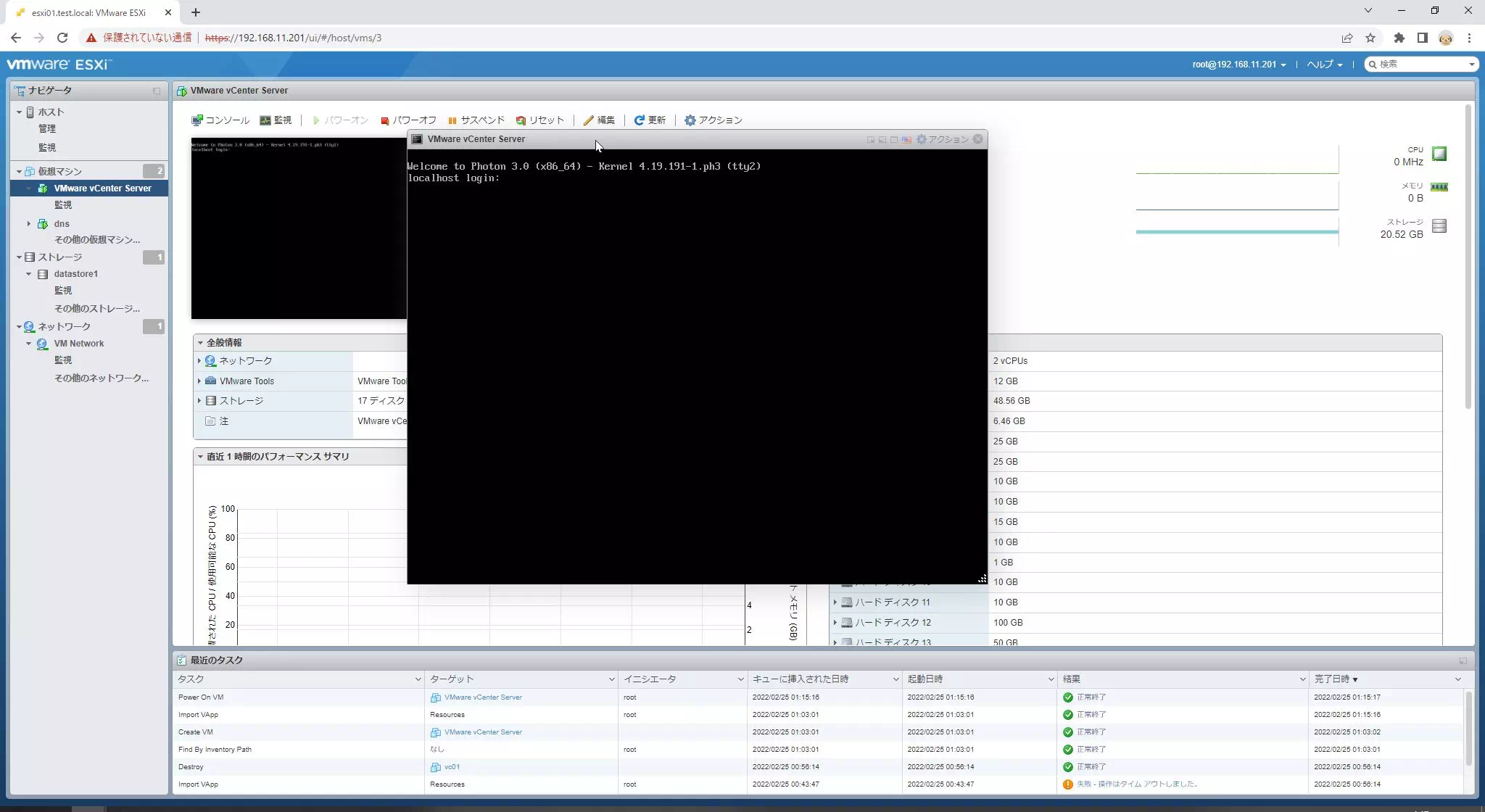
Task: Reload the browser page
Action: [x=62, y=38]
